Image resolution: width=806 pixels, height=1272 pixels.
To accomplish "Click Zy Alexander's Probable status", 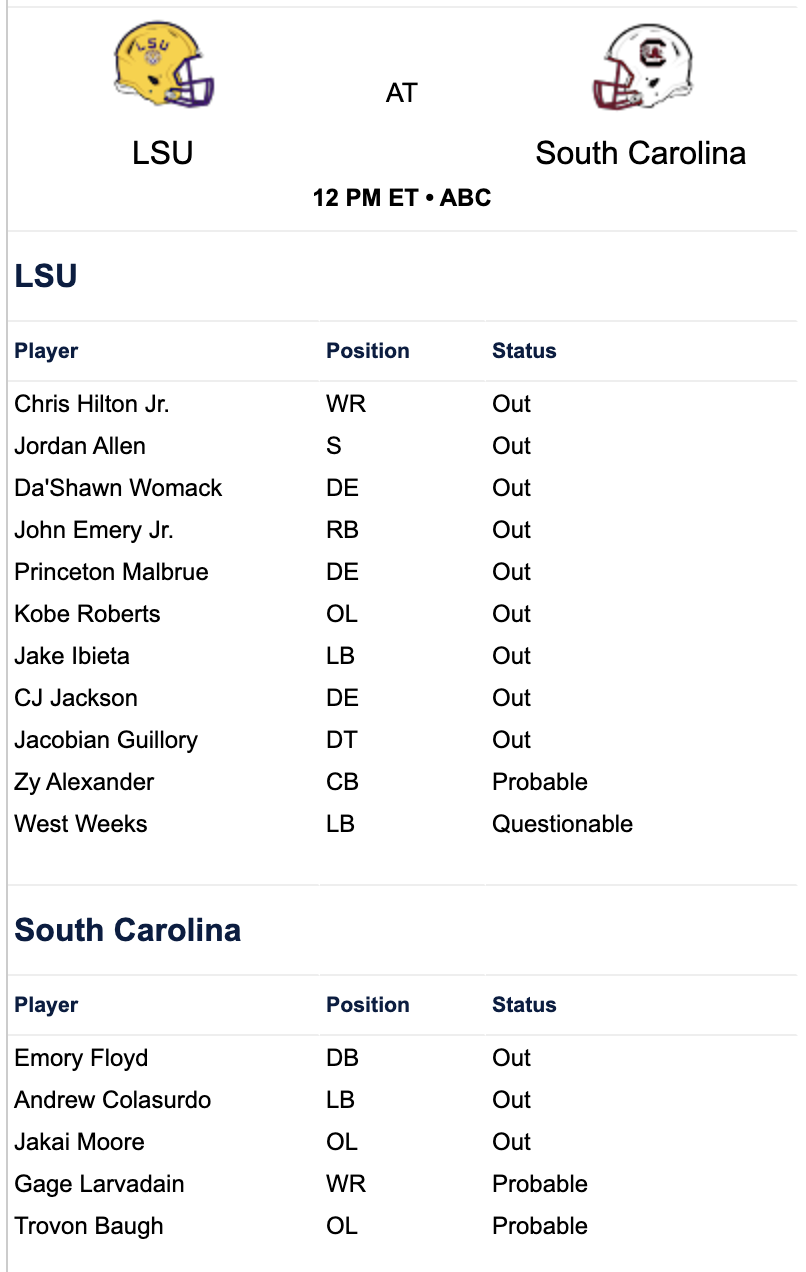I will [x=540, y=782].
